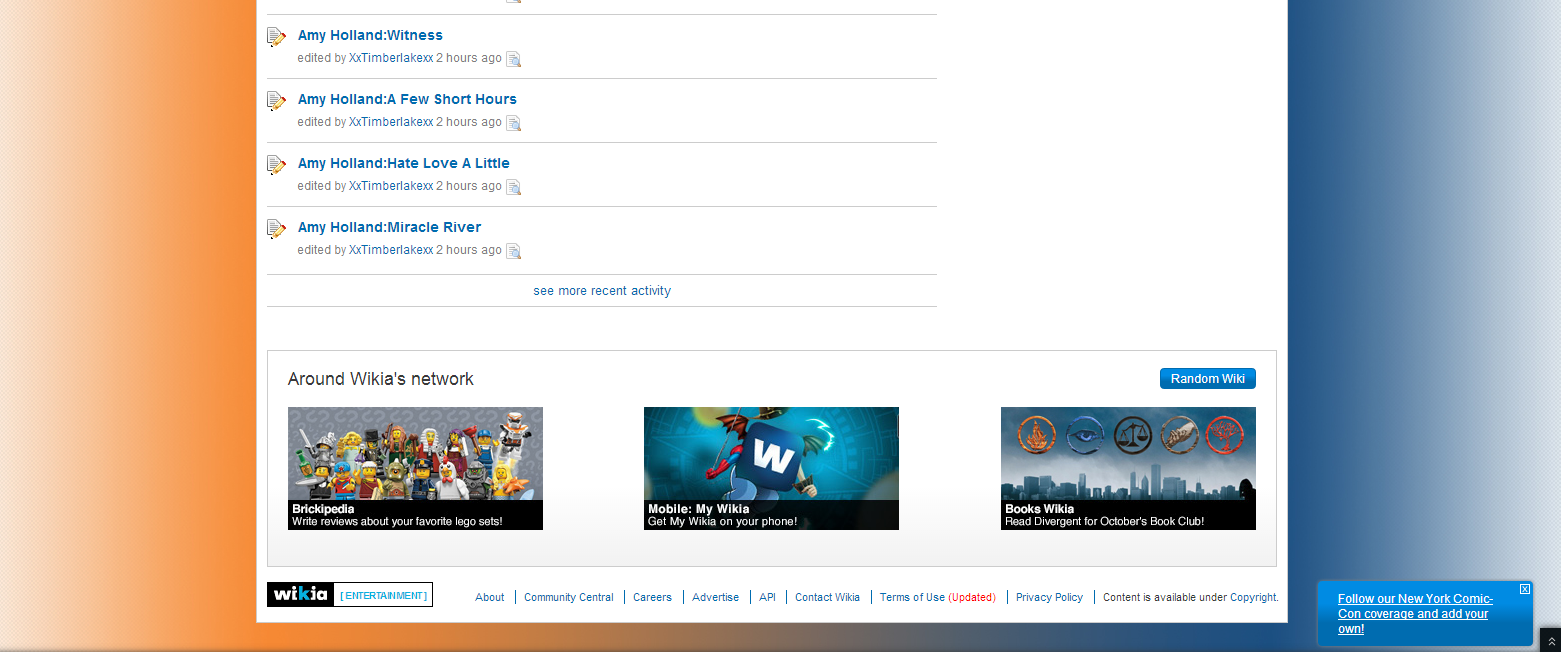Open XxTimberlakexx profile in Hate Love A Little row
Image resolution: width=1561 pixels, height=652 pixels.
coord(391,186)
